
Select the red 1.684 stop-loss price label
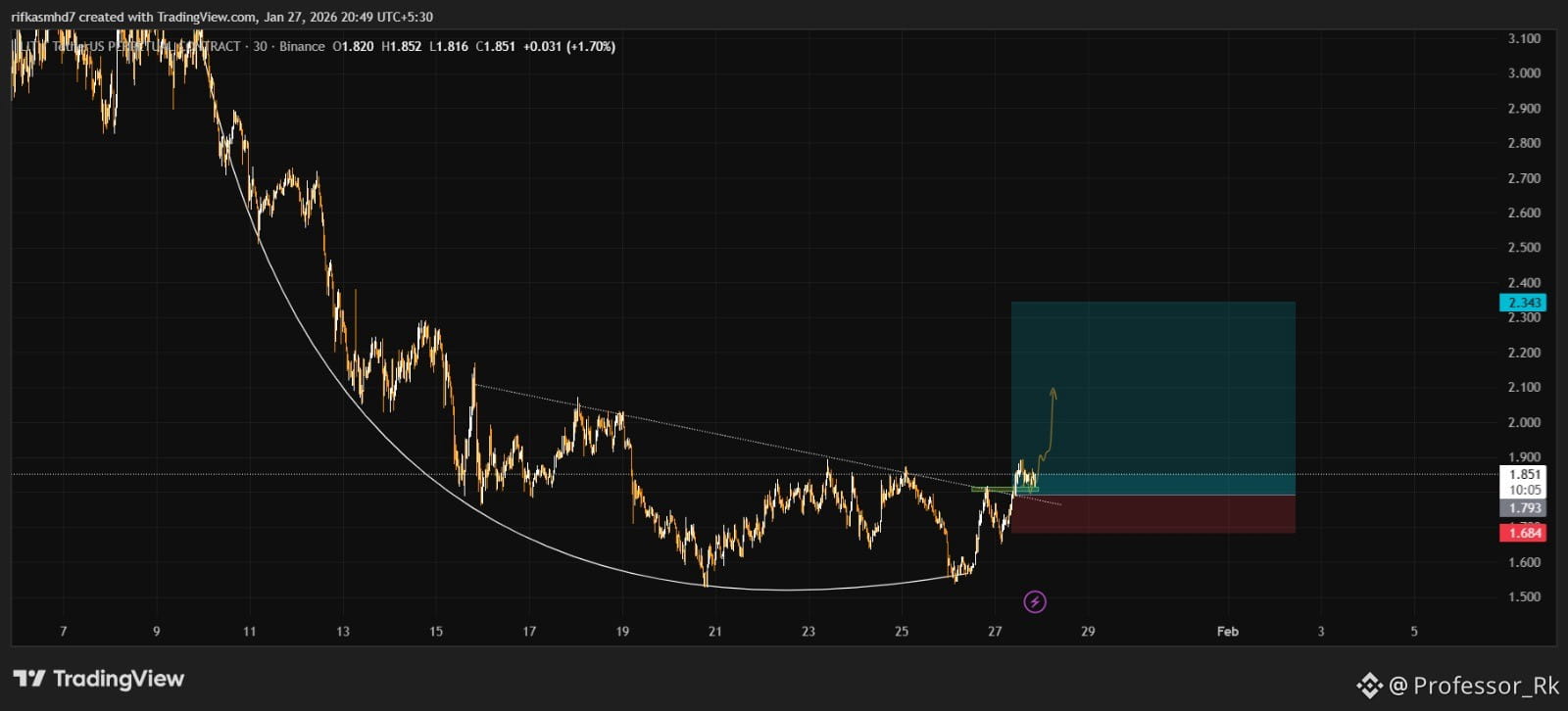[1524, 533]
